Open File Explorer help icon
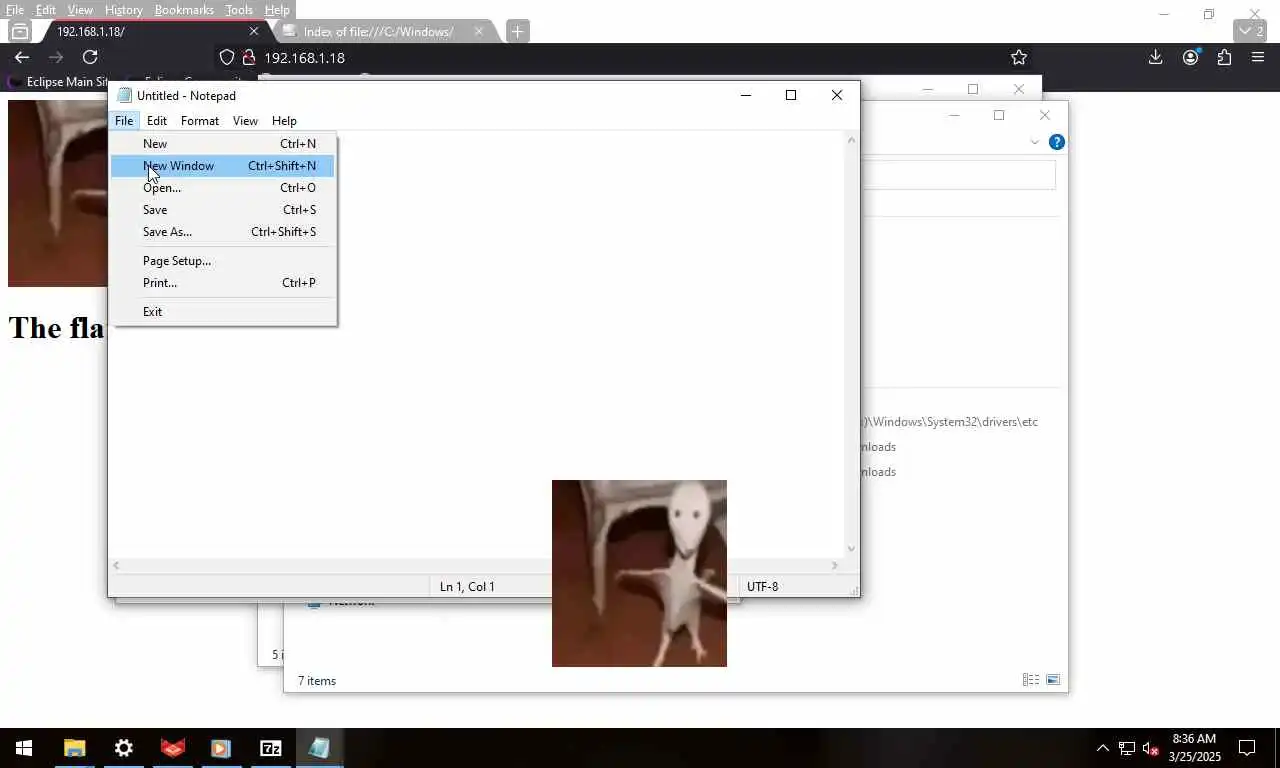 pyautogui.click(x=1056, y=142)
